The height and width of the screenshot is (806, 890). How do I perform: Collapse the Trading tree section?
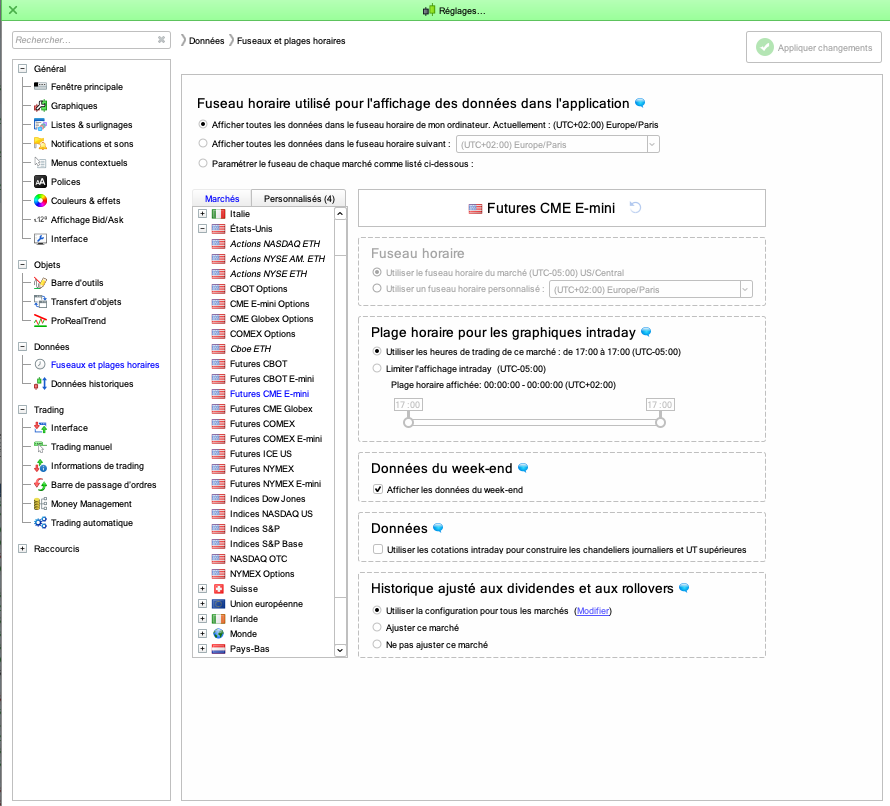(x=23, y=409)
